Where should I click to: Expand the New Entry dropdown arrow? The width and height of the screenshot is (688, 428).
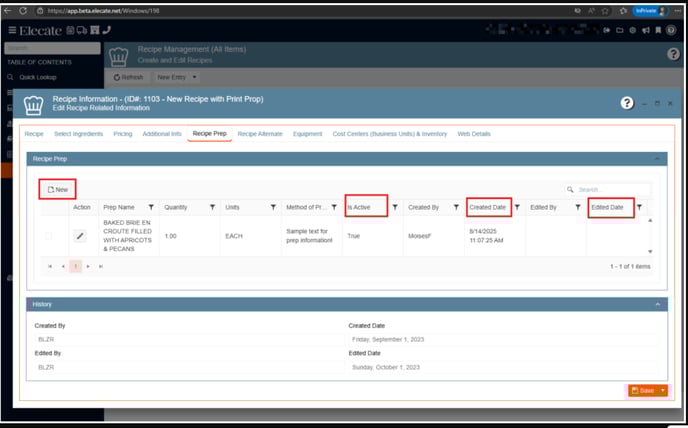(x=194, y=77)
